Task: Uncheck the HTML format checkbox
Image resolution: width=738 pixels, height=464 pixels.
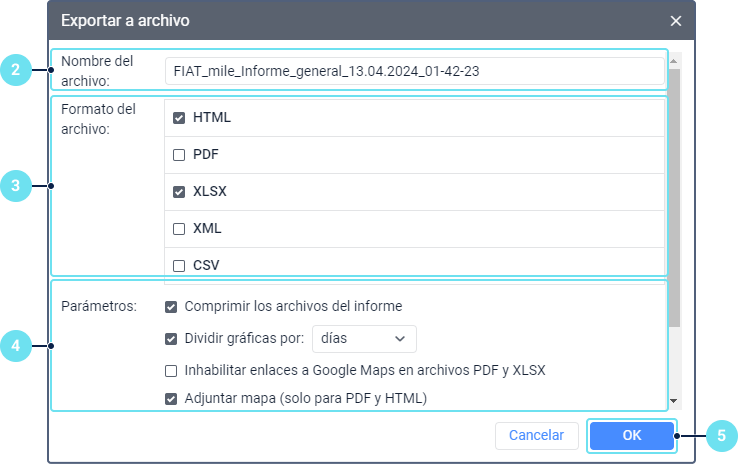Action: coord(179,118)
